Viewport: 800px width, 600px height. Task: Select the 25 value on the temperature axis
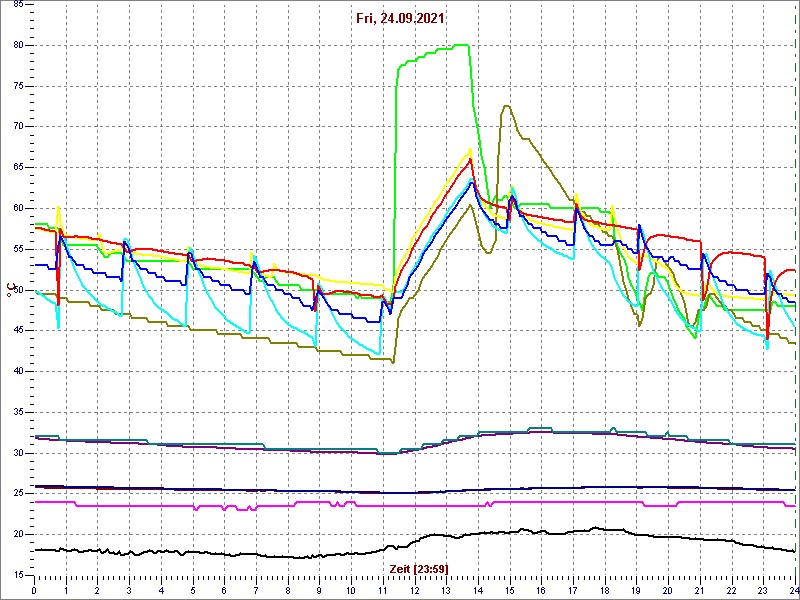pyautogui.click(x=17, y=494)
